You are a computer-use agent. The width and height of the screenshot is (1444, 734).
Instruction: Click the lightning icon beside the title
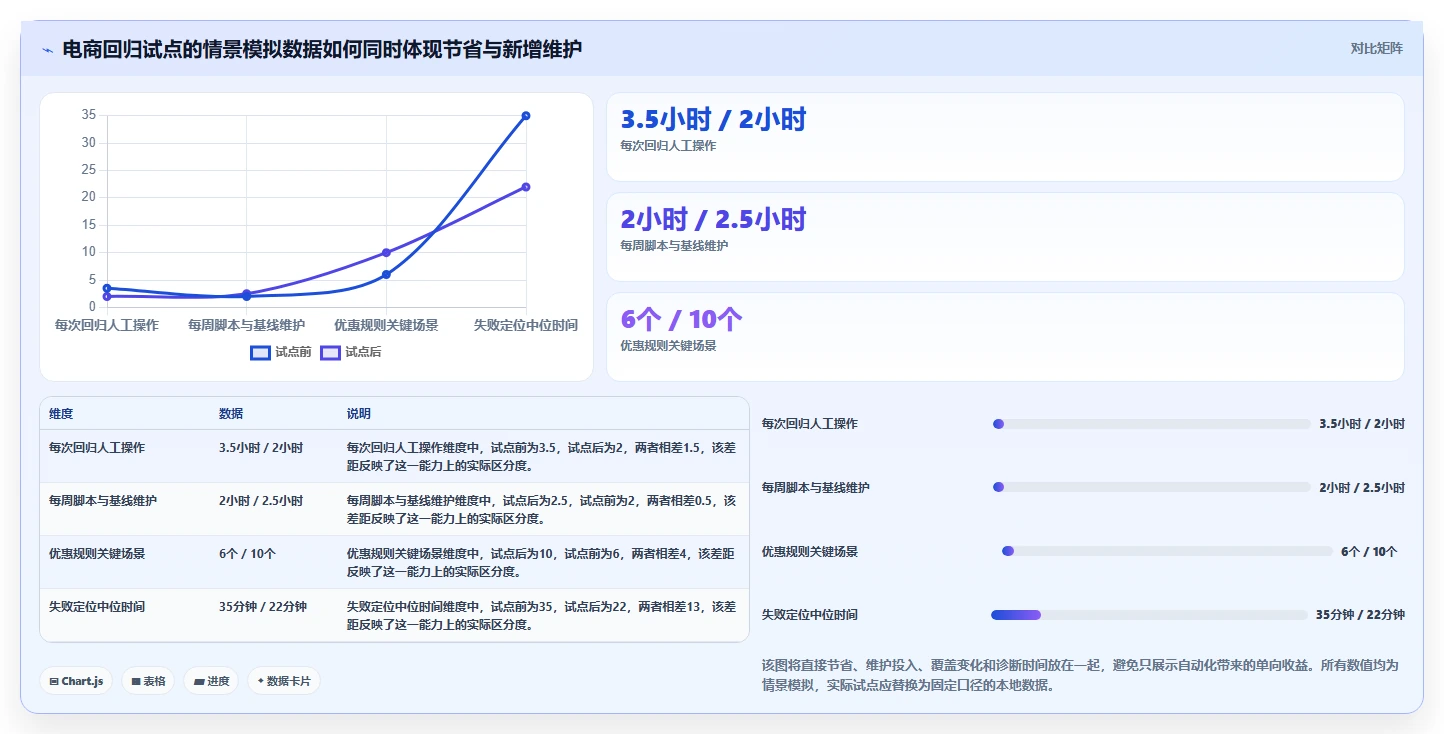(47, 49)
